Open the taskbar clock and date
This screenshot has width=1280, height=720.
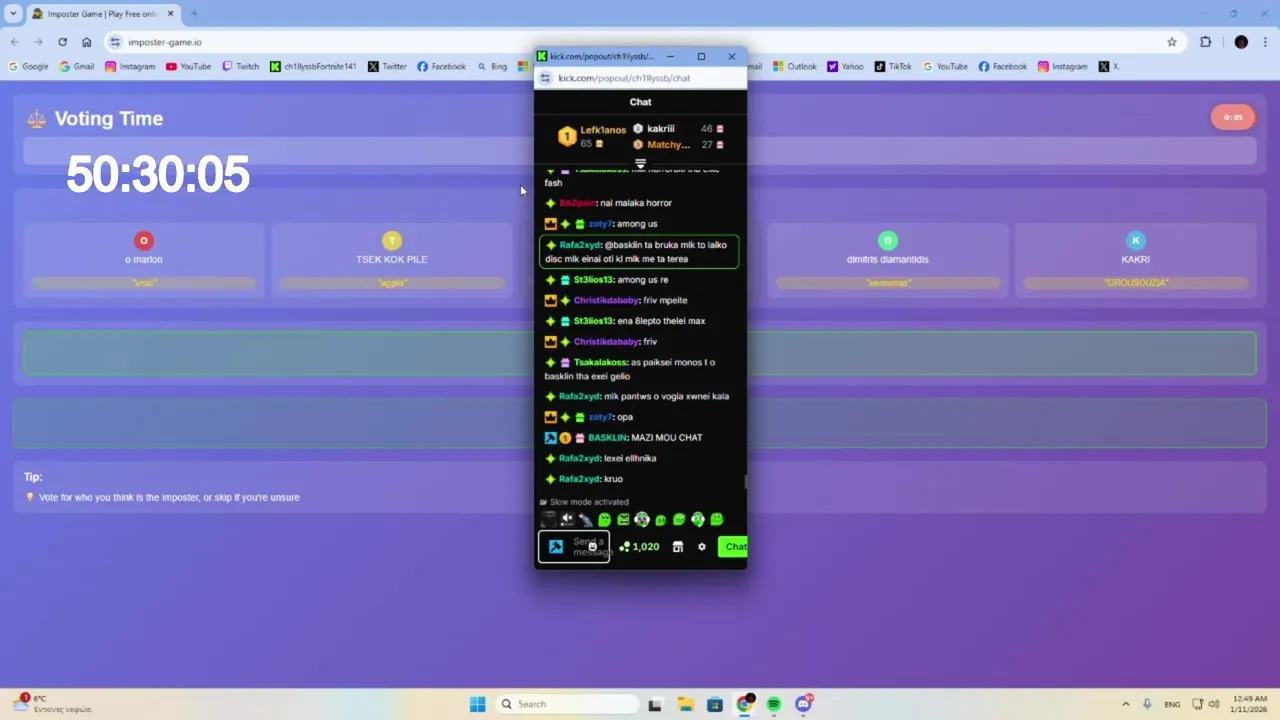(x=1251, y=704)
